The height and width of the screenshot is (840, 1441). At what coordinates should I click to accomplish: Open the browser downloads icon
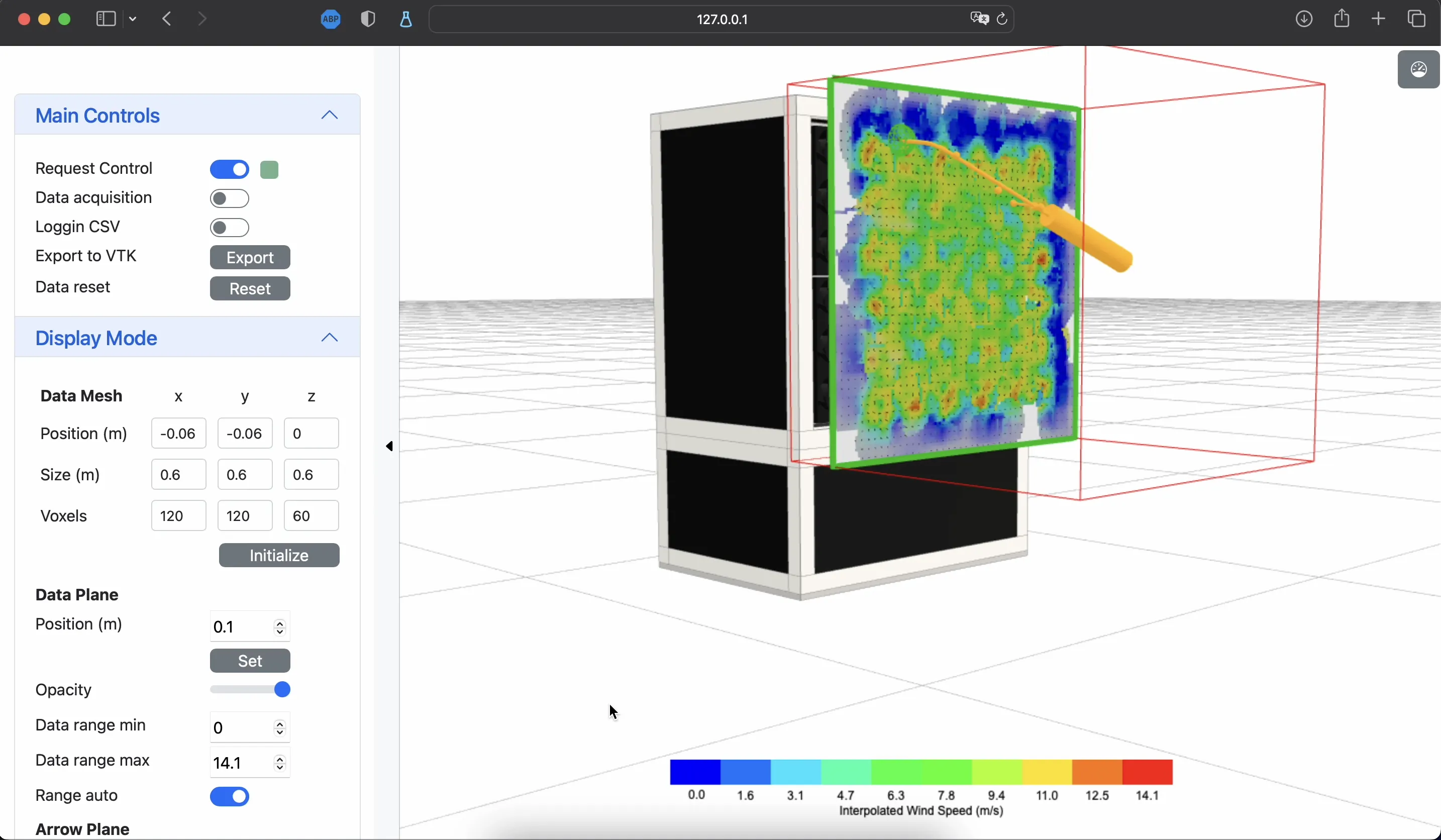pos(1304,19)
